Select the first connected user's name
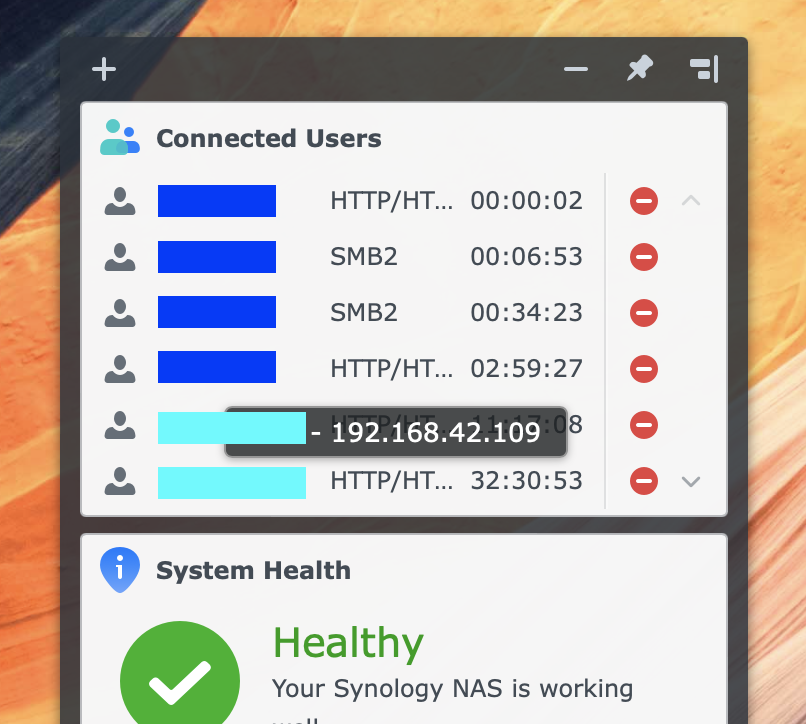Viewport: 806px width, 724px height. pyautogui.click(x=216, y=200)
